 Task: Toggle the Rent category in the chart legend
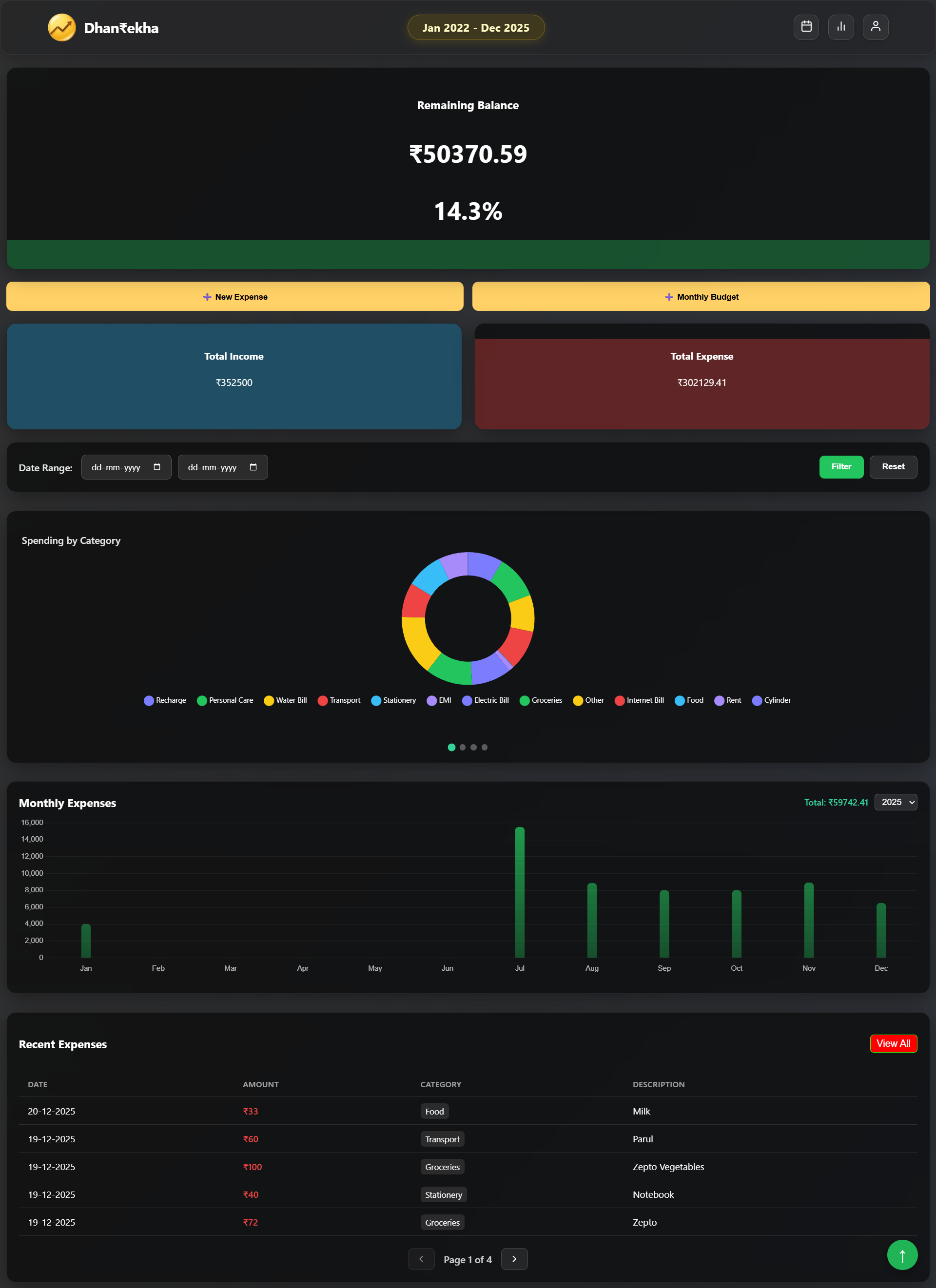pyautogui.click(x=727, y=700)
